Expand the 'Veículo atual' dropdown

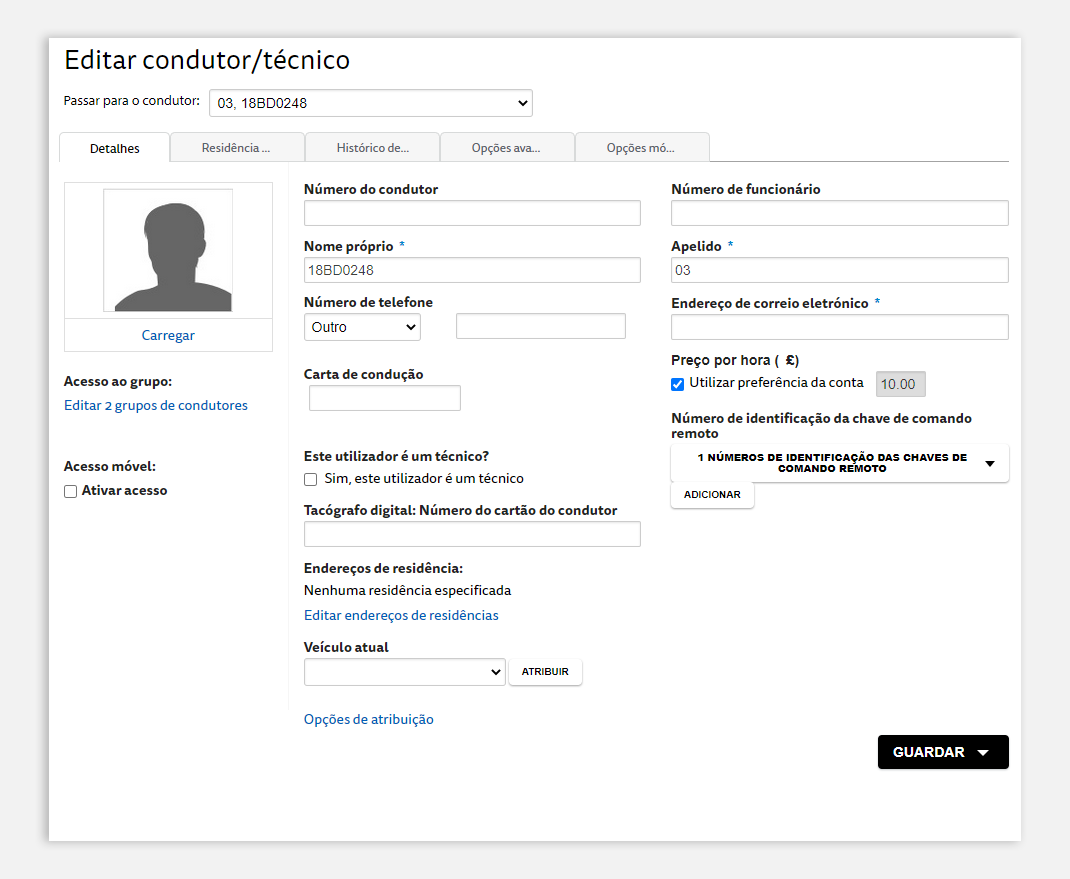(405, 672)
